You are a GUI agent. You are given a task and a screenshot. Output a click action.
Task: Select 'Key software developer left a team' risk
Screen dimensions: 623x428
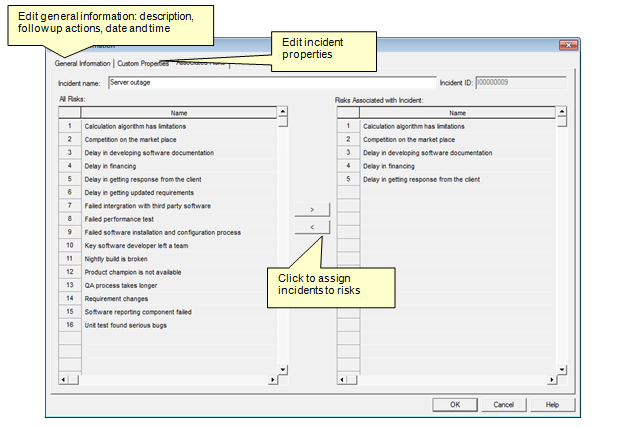[x=179, y=246]
